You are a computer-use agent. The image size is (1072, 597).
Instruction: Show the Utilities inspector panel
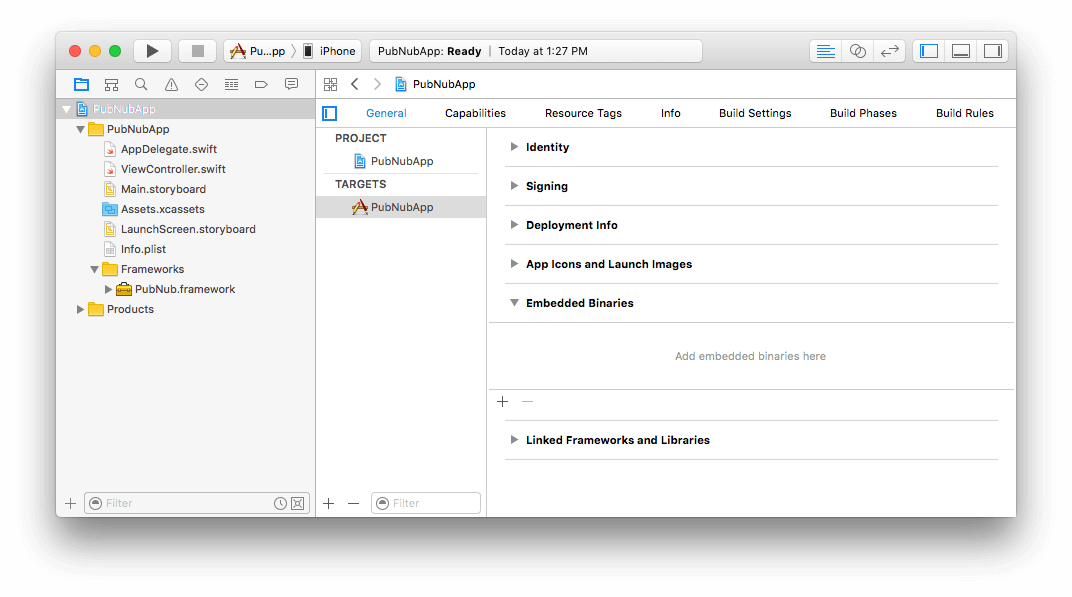(992, 50)
